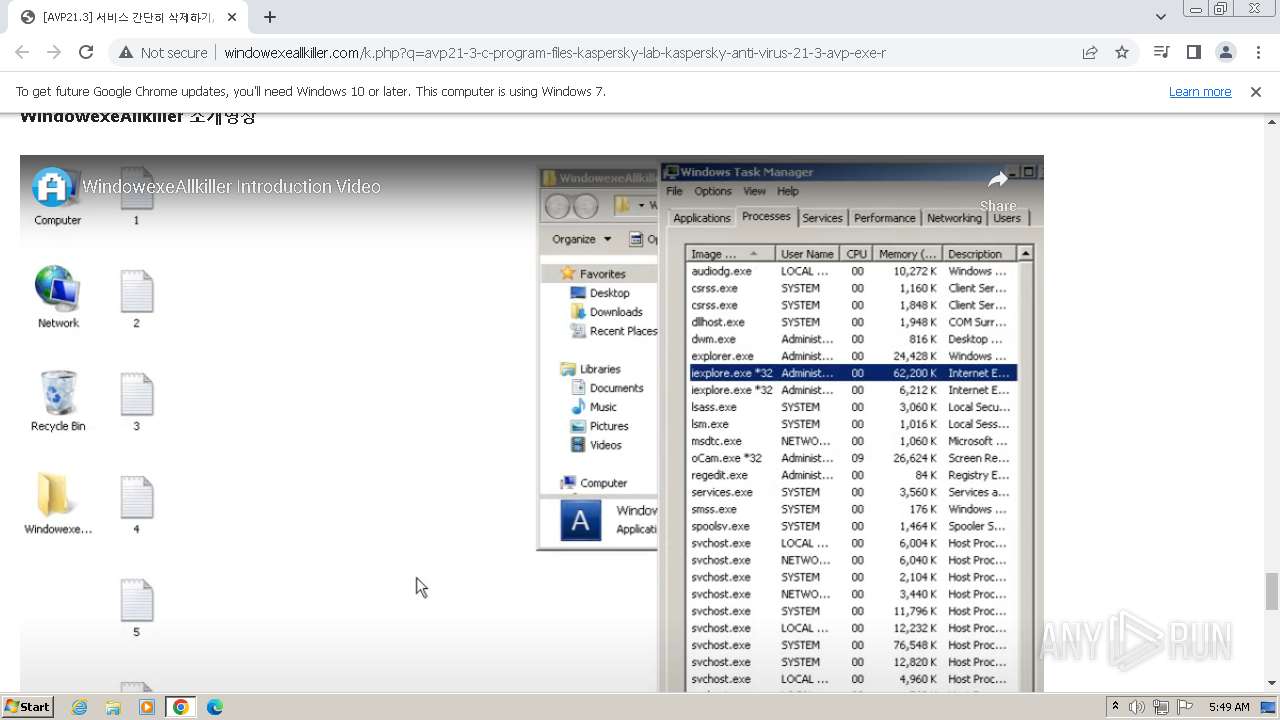Viewport: 1280px width, 720px height.
Task: Open the Organize dropdown in Explorer
Action: coord(581,239)
